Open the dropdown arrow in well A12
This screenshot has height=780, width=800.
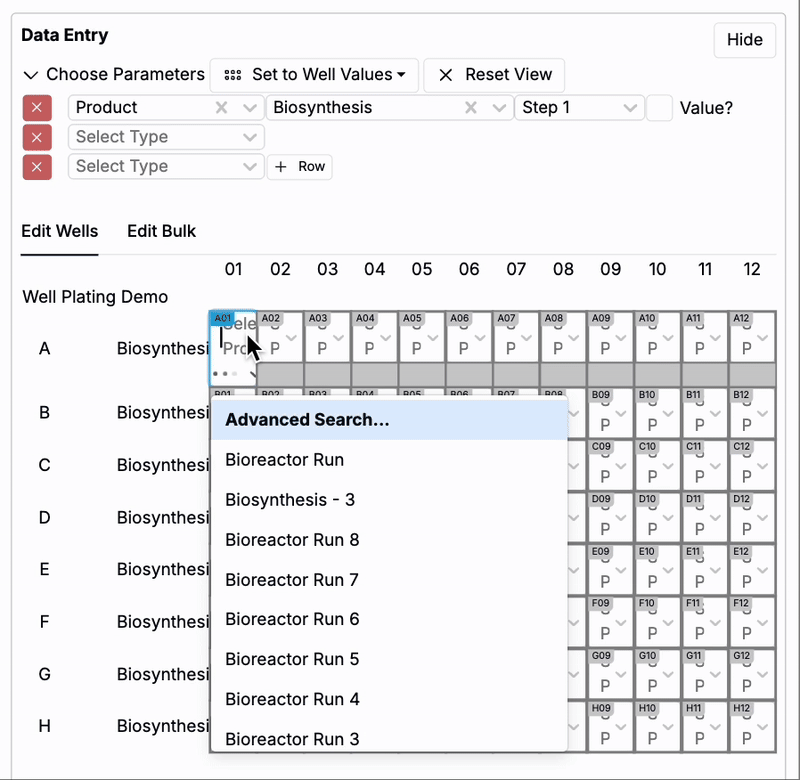click(763, 338)
